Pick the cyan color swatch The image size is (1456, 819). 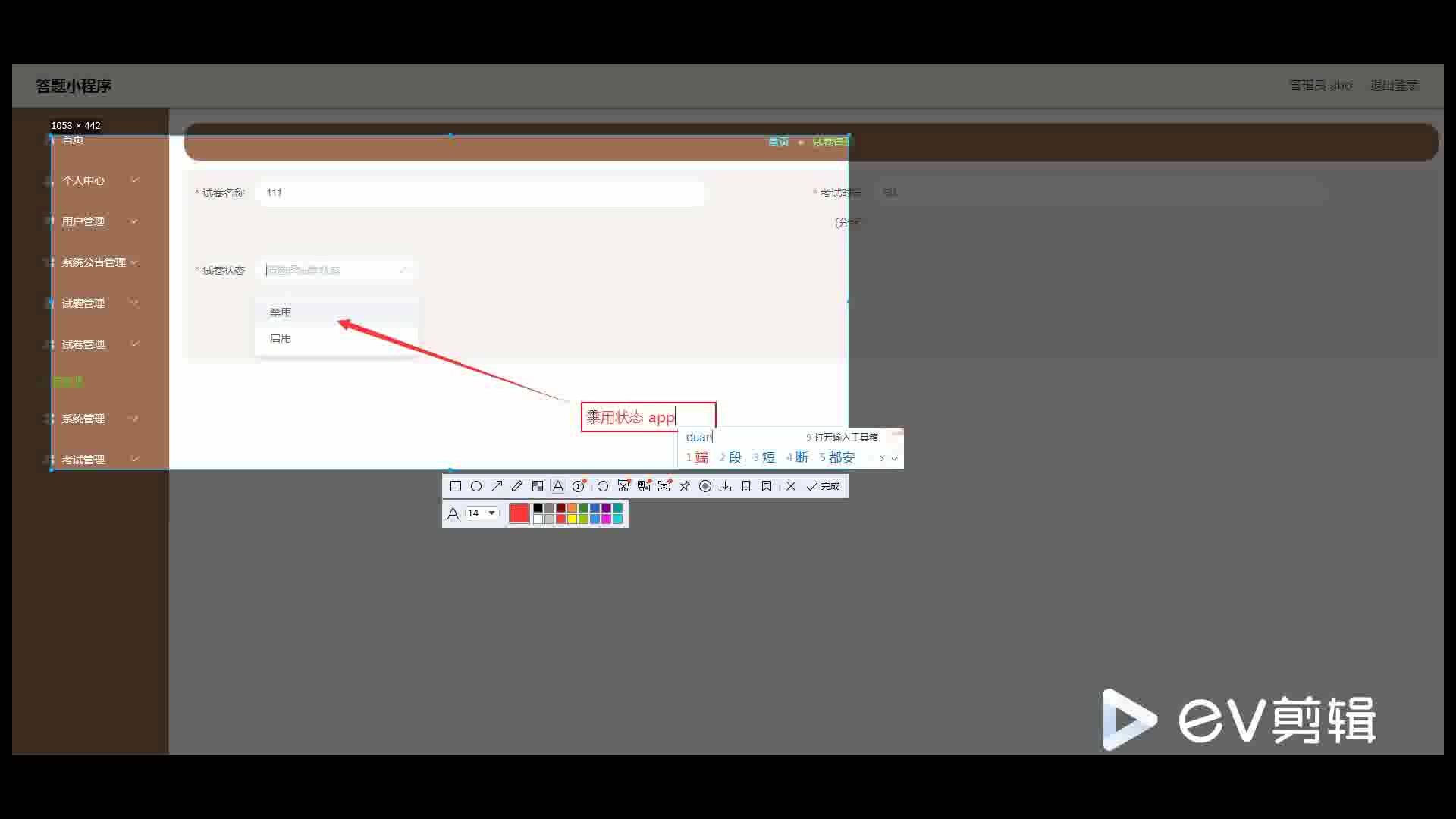point(617,519)
